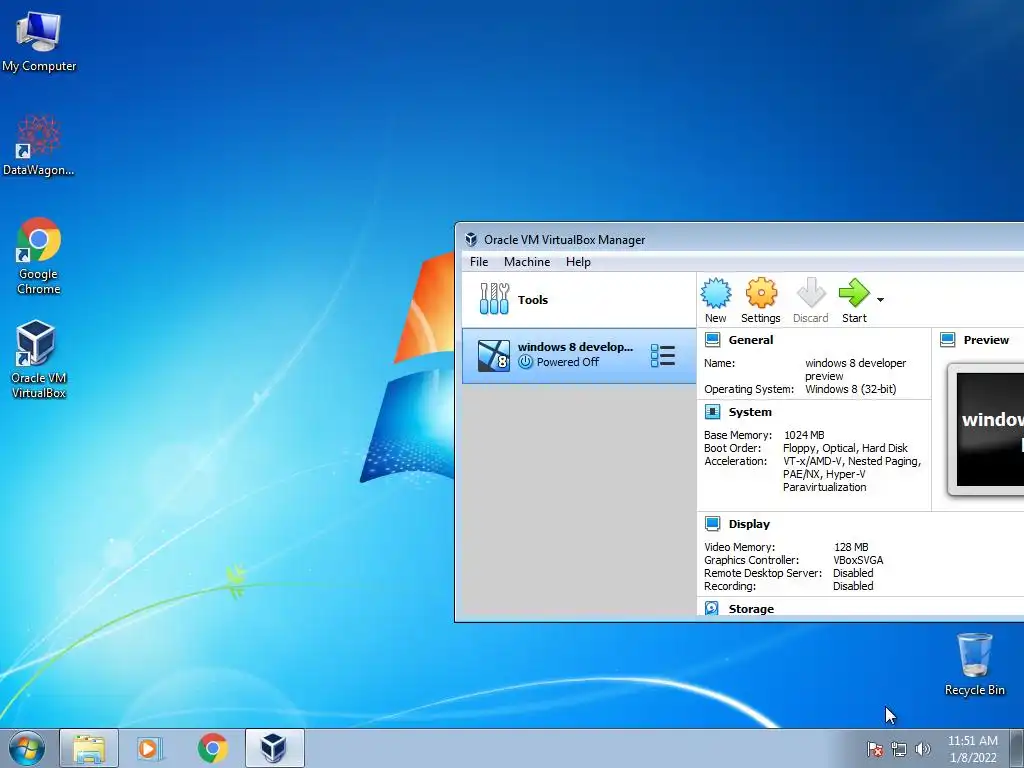This screenshot has width=1024, height=768.
Task: Click the Recording Disabled value
Action: coord(853,586)
